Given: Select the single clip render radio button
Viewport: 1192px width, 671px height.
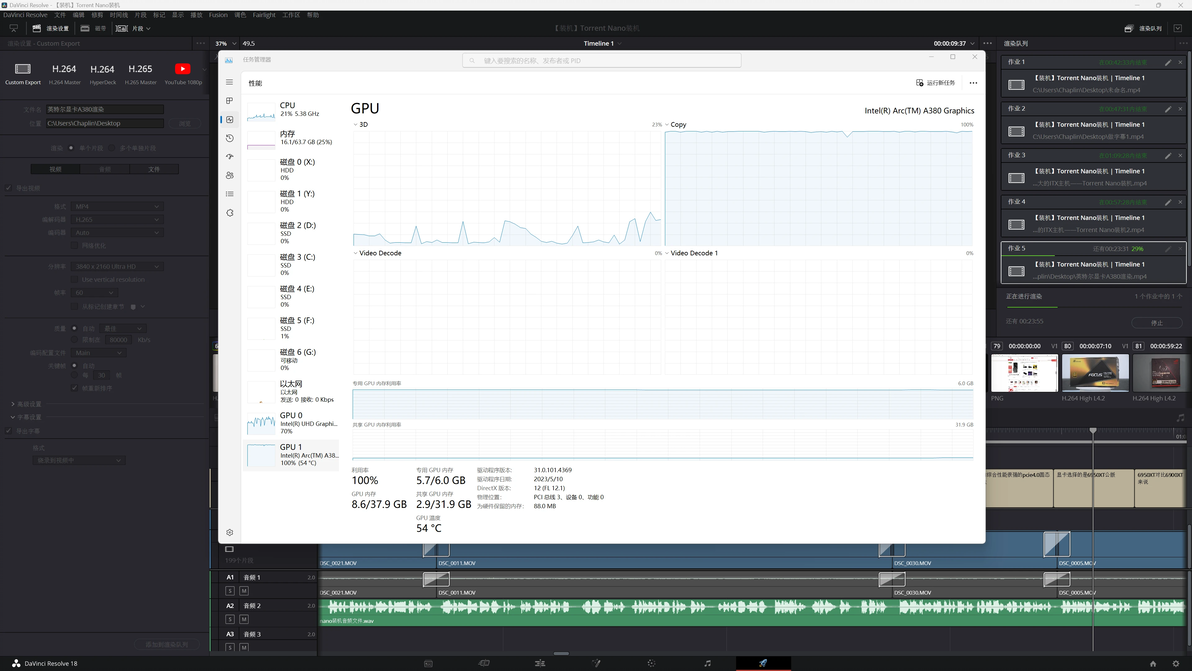Looking at the screenshot, I should [71, 148].
